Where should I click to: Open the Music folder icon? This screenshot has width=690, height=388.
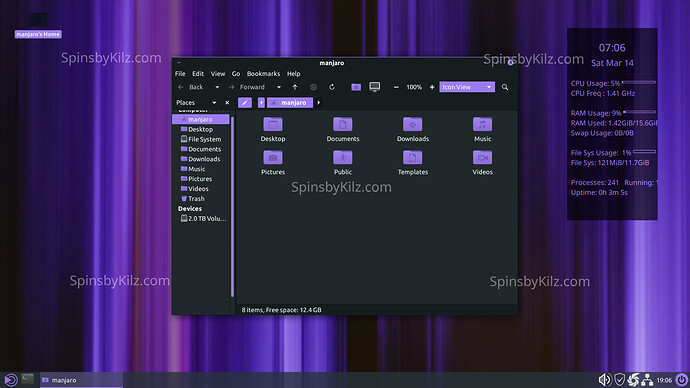tap(482, 124)
